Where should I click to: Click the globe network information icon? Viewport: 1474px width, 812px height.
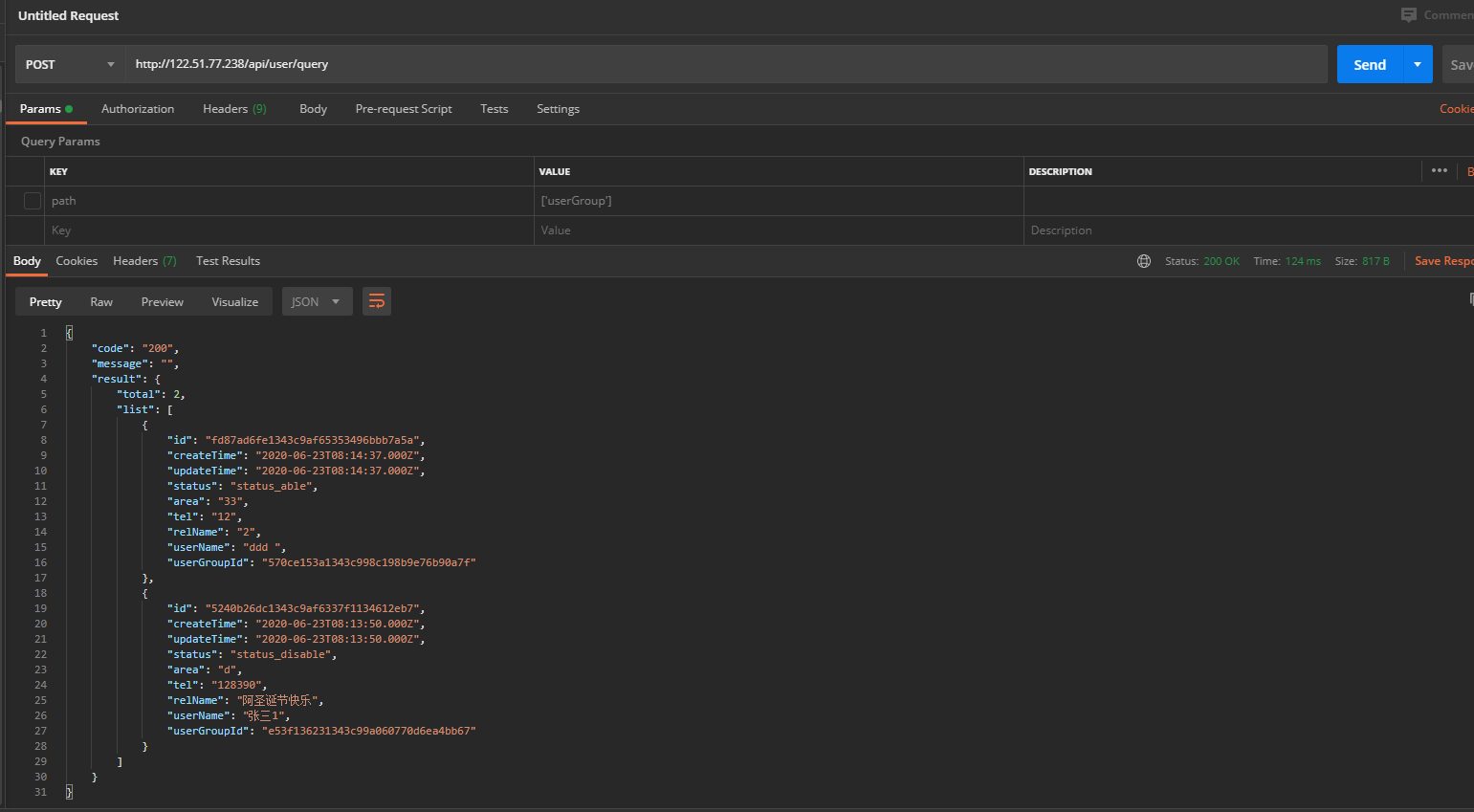(1144, 261)
